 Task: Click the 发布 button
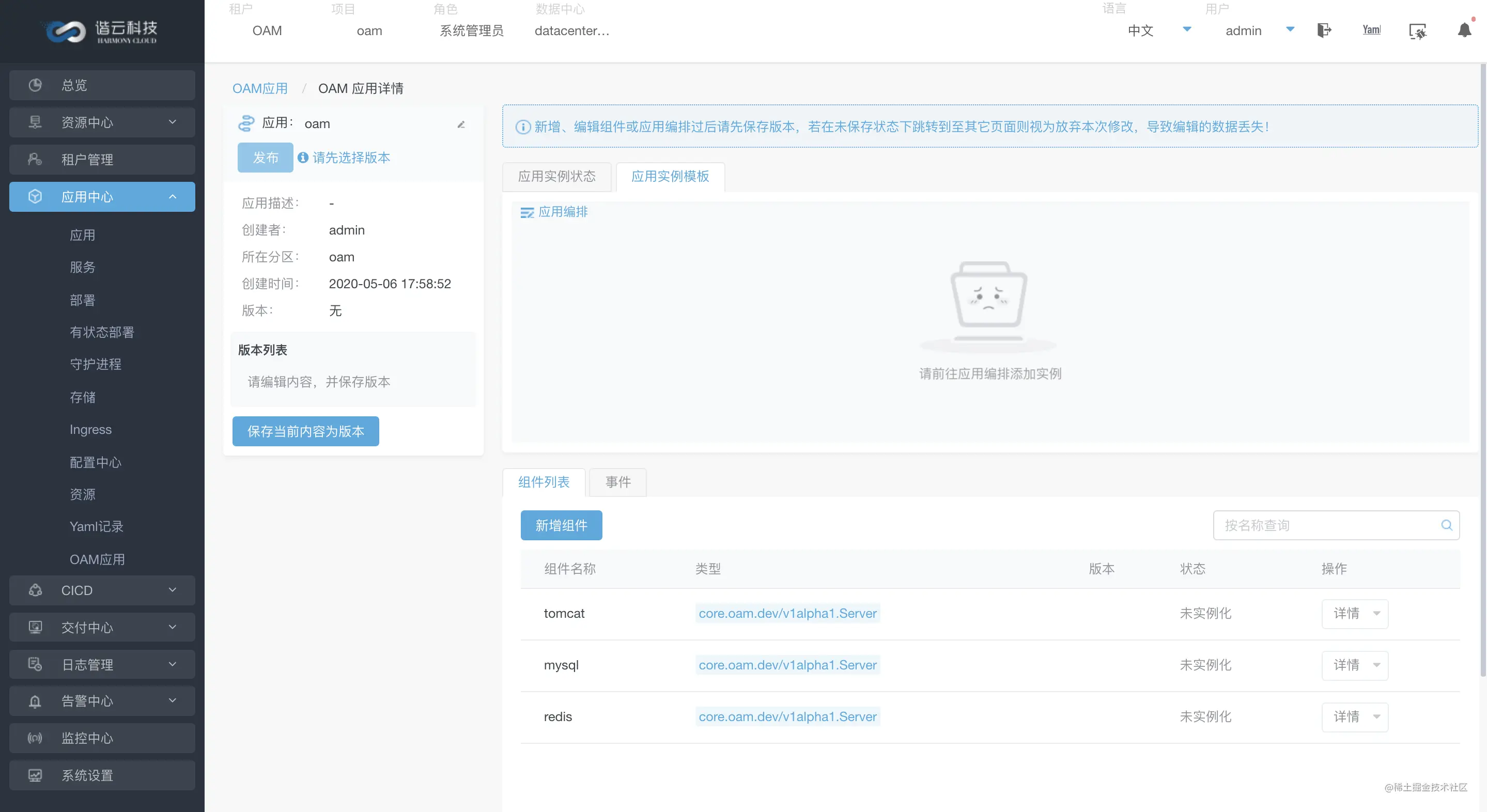click(266, 158)
